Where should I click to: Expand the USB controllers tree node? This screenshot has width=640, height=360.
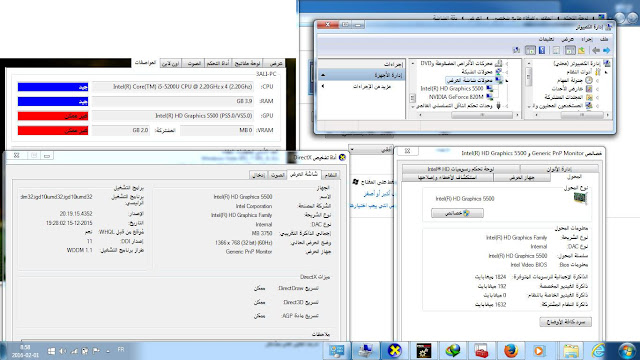pos(507,106)
